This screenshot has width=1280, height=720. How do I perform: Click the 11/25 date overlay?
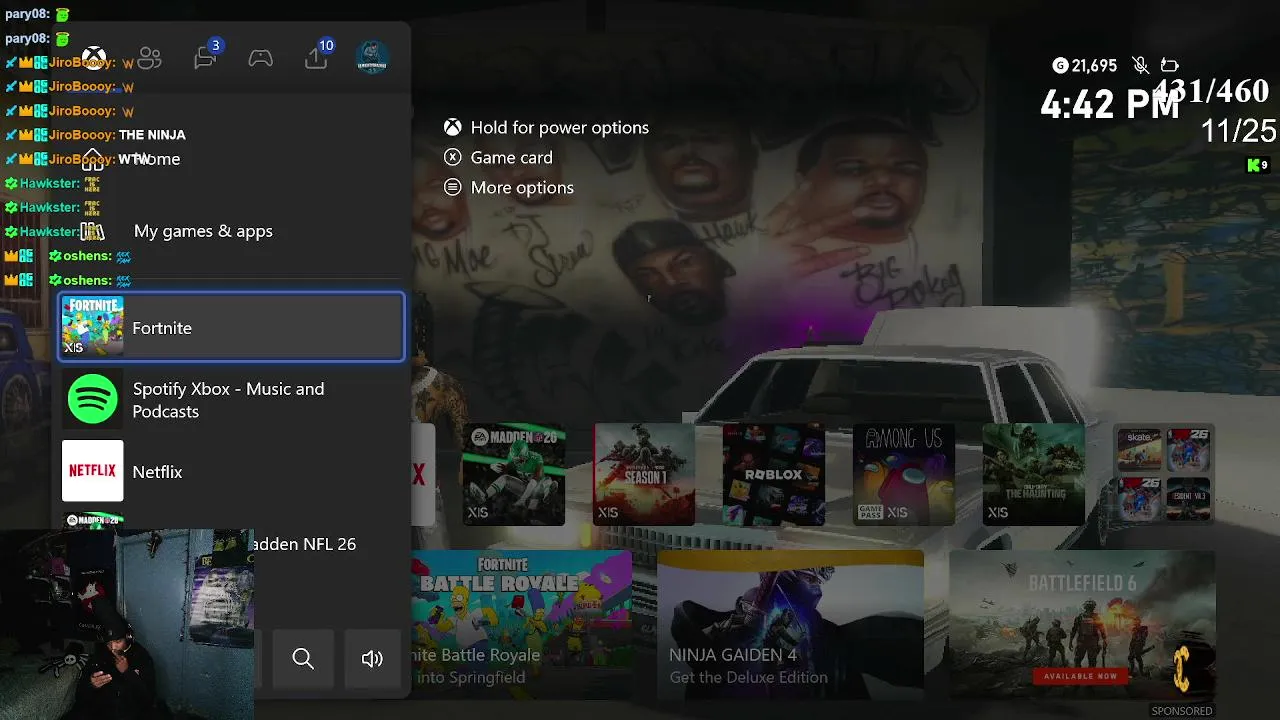pos(1239,131)
